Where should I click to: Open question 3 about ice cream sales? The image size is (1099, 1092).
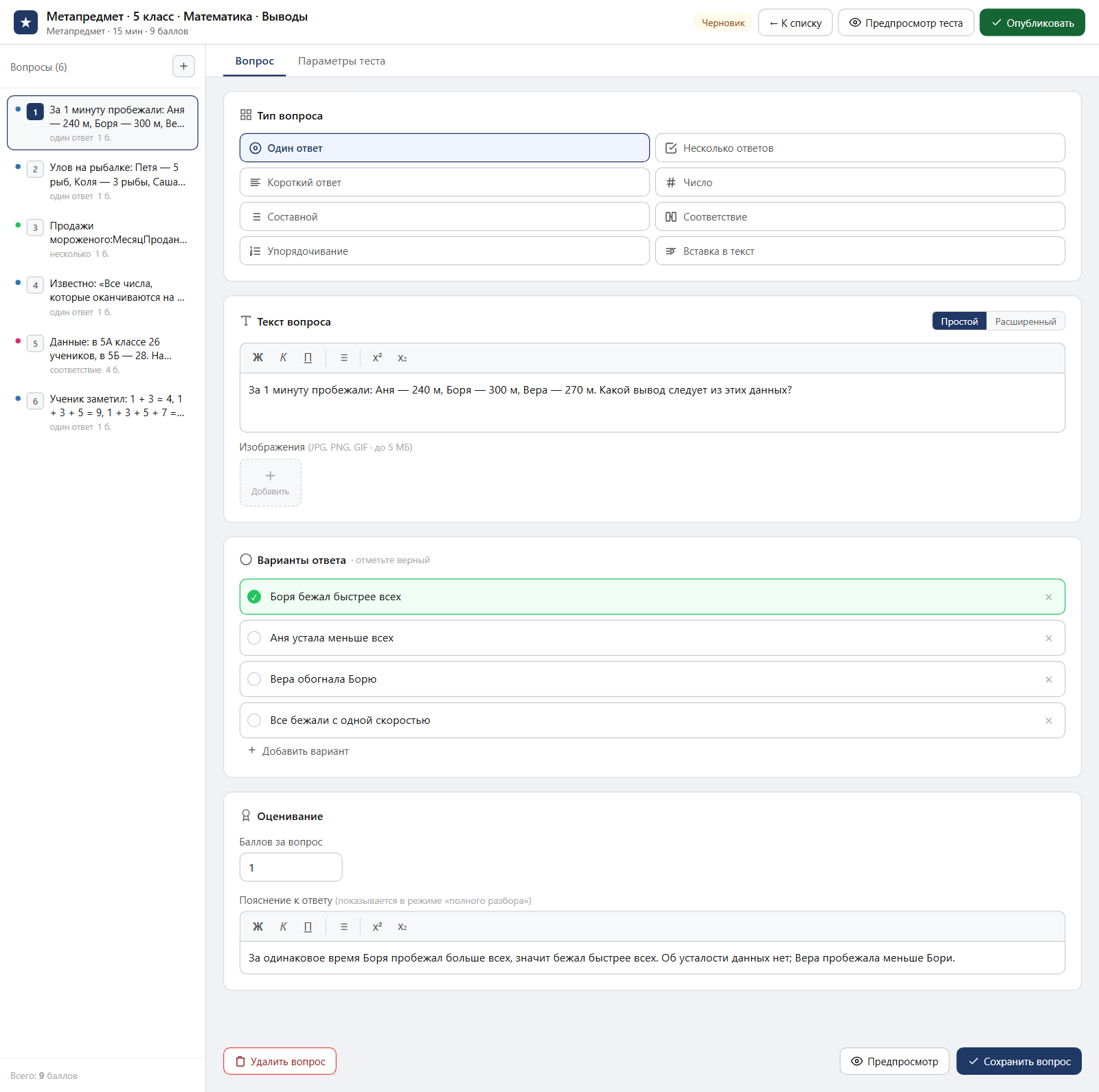coord(103,239)
